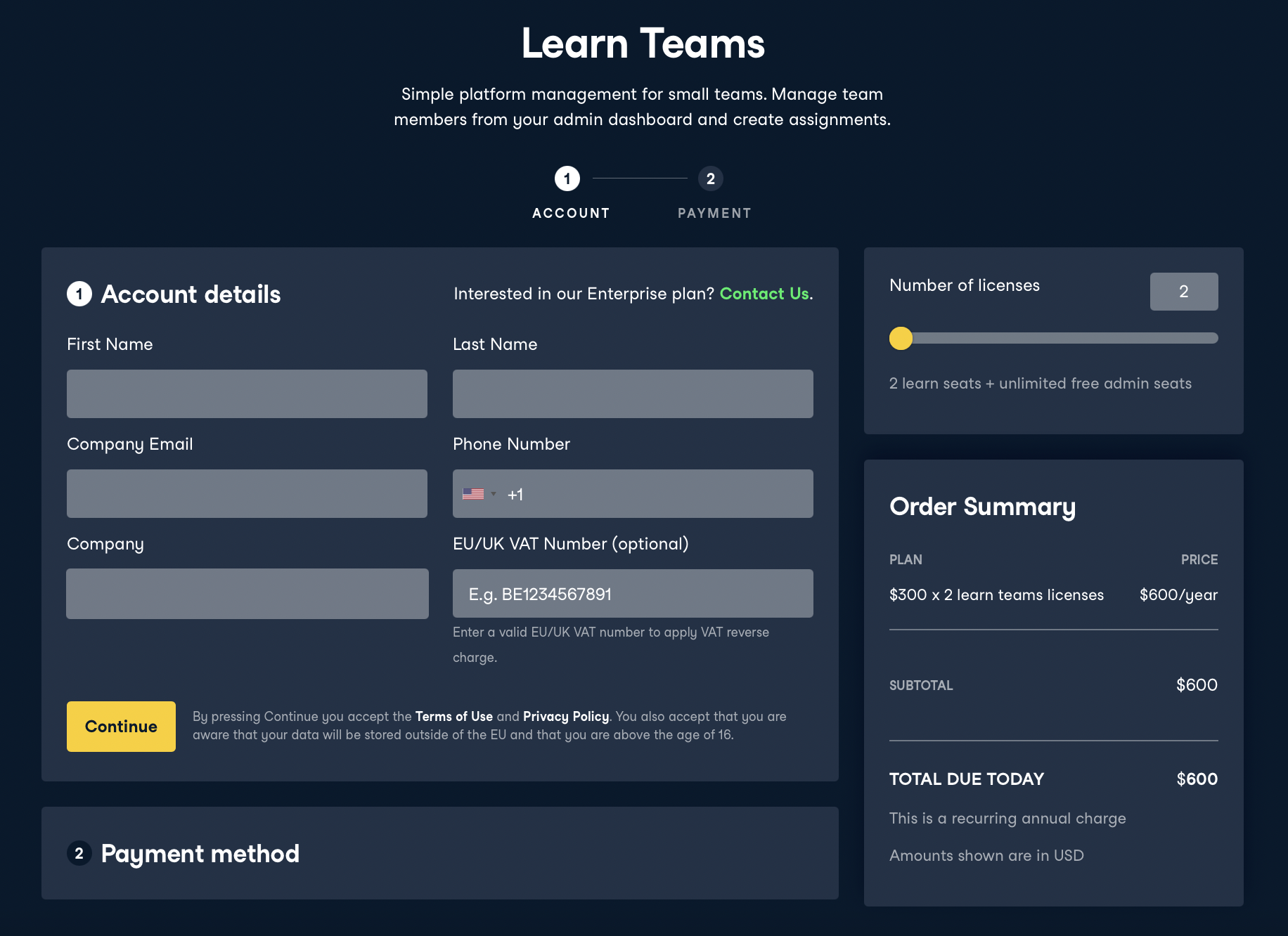Click the licenses slider yellow handle
Screen dimensions: 1288x936
[901, 338]
